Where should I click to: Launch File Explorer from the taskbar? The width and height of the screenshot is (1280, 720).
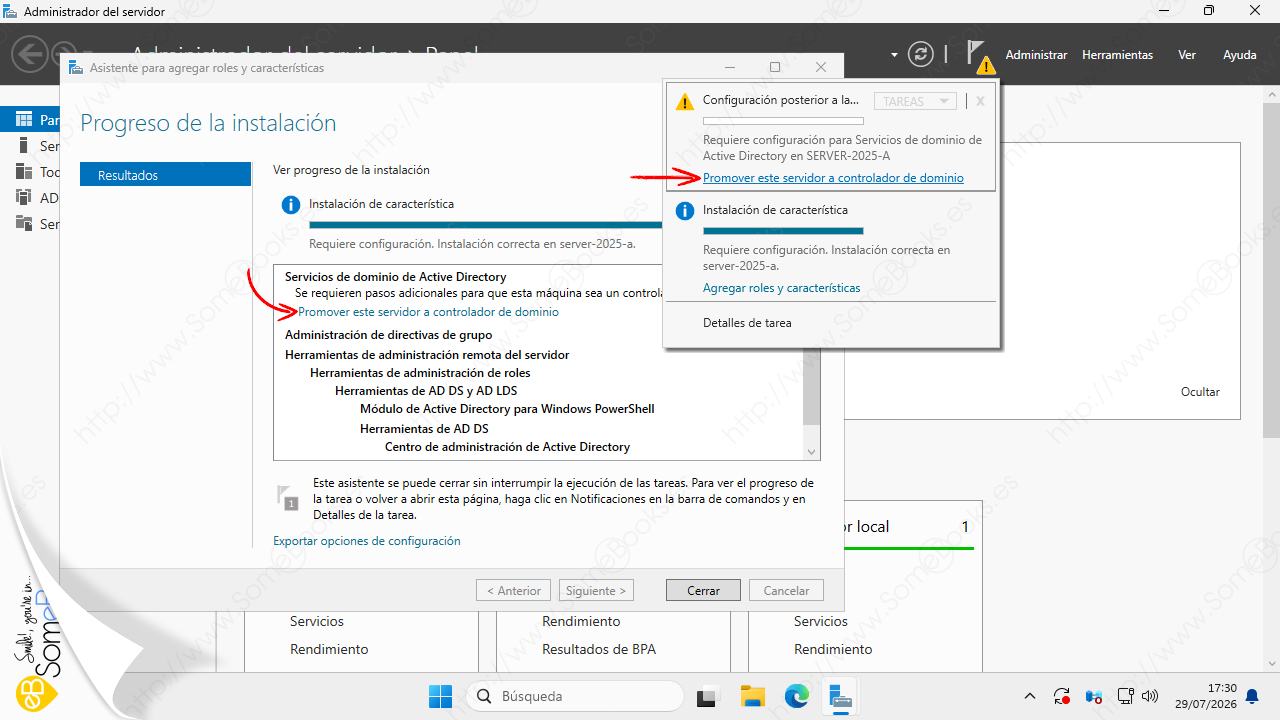pos(752,696)
